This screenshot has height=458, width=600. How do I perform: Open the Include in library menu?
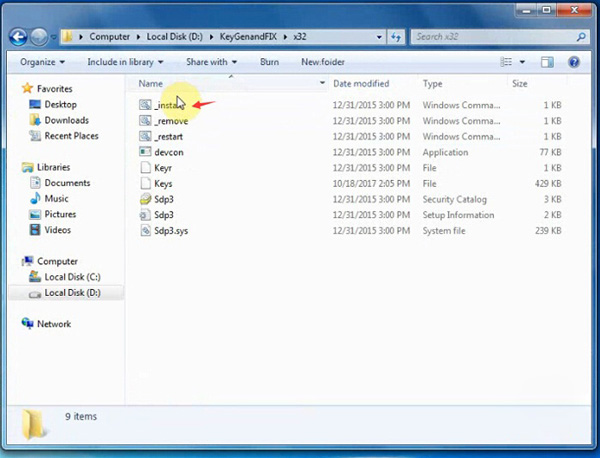[125, 62]
